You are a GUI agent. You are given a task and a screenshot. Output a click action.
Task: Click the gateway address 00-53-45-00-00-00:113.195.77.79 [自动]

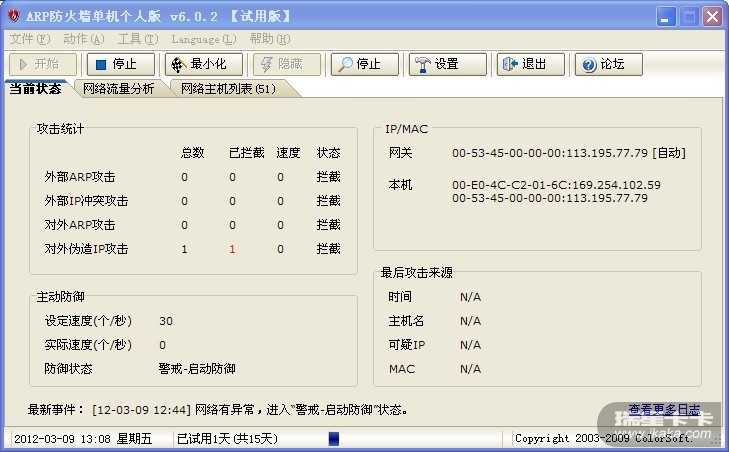(x=569, y=153)
